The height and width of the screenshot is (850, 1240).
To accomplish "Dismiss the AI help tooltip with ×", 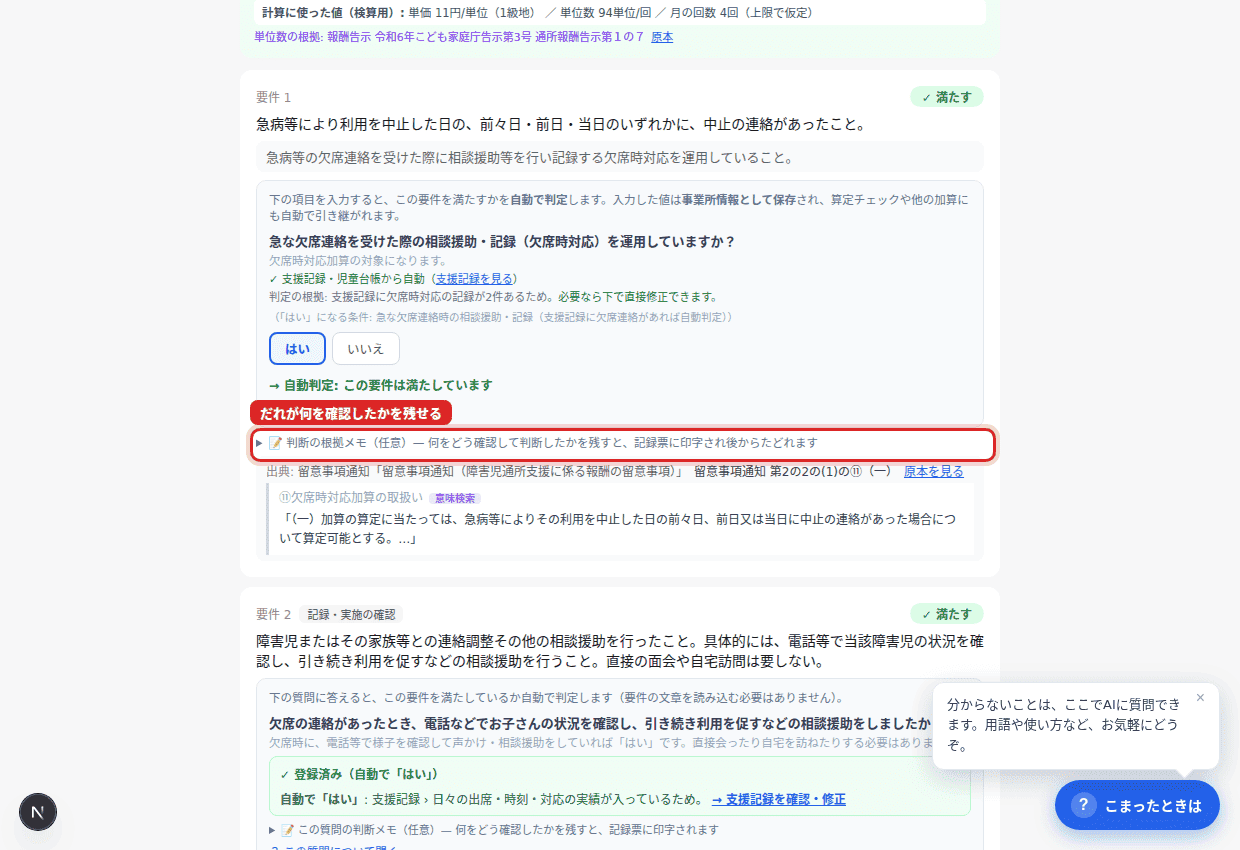I will (1200, 698).
